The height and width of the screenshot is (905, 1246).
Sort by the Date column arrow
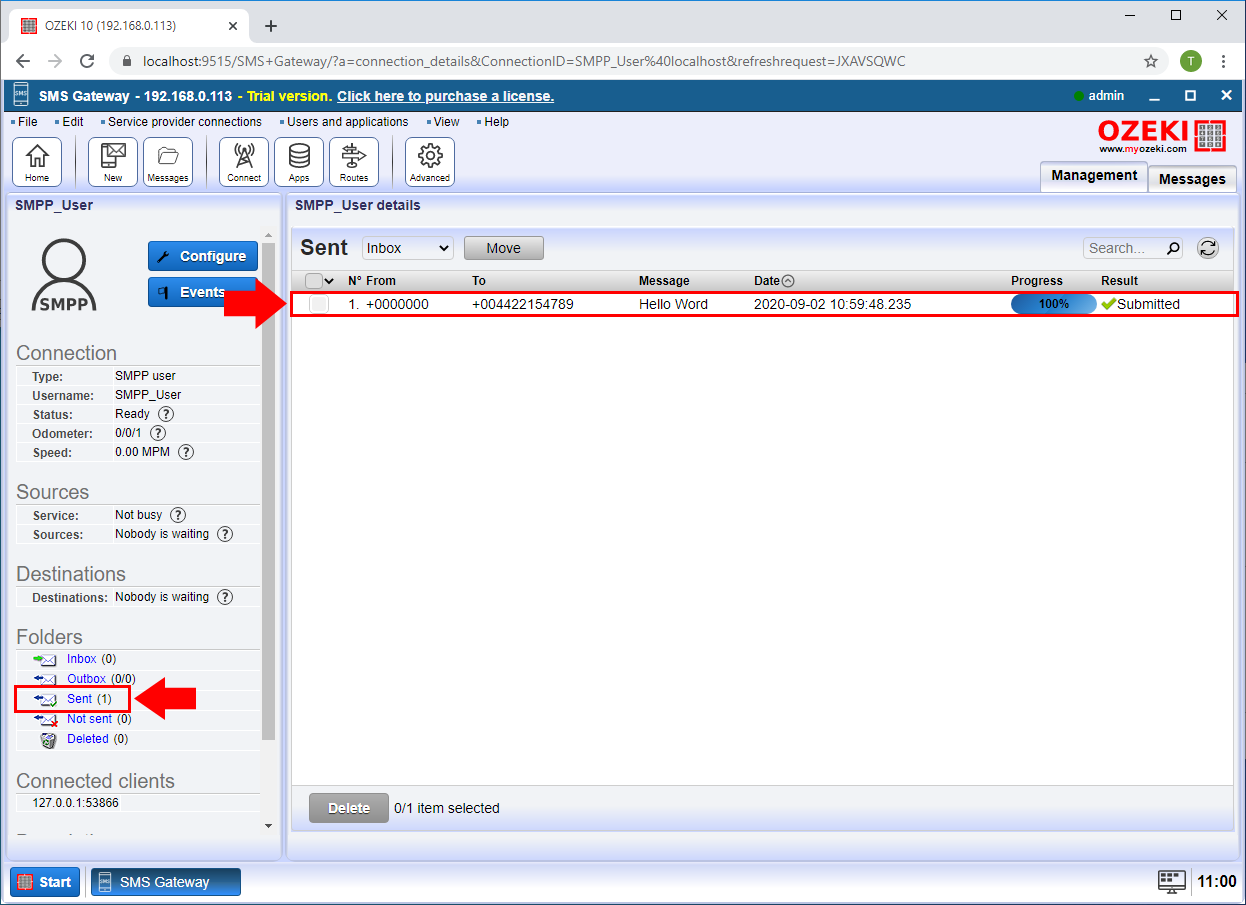788,281
